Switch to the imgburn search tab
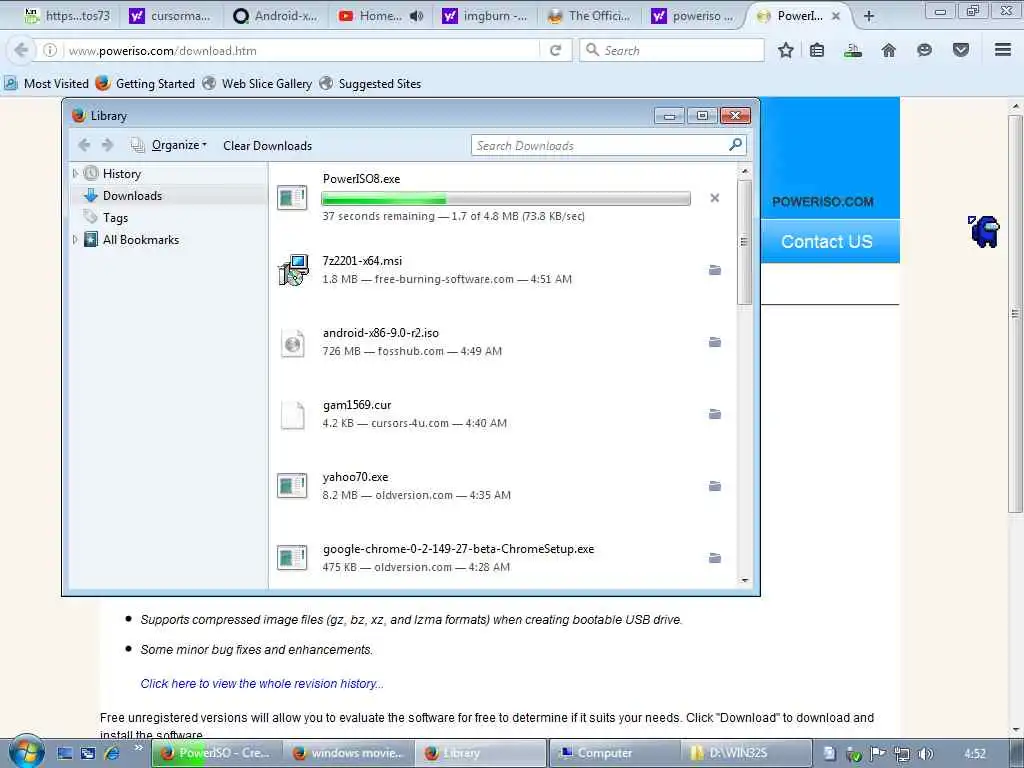The height and width of the screenshot is (768, 1024). pyautogui.click(x=487, y=16)
